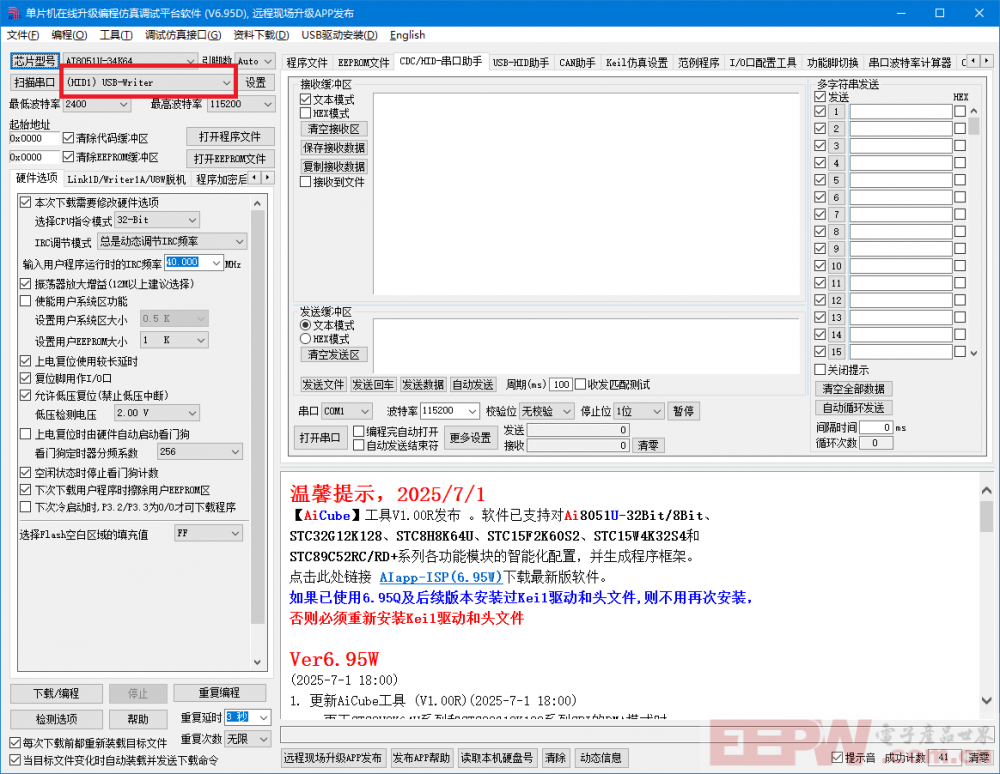This screenshot has width=1000, height=774.
Task: Click the left arrow of hardware options tabs
Action: [255, 177]
